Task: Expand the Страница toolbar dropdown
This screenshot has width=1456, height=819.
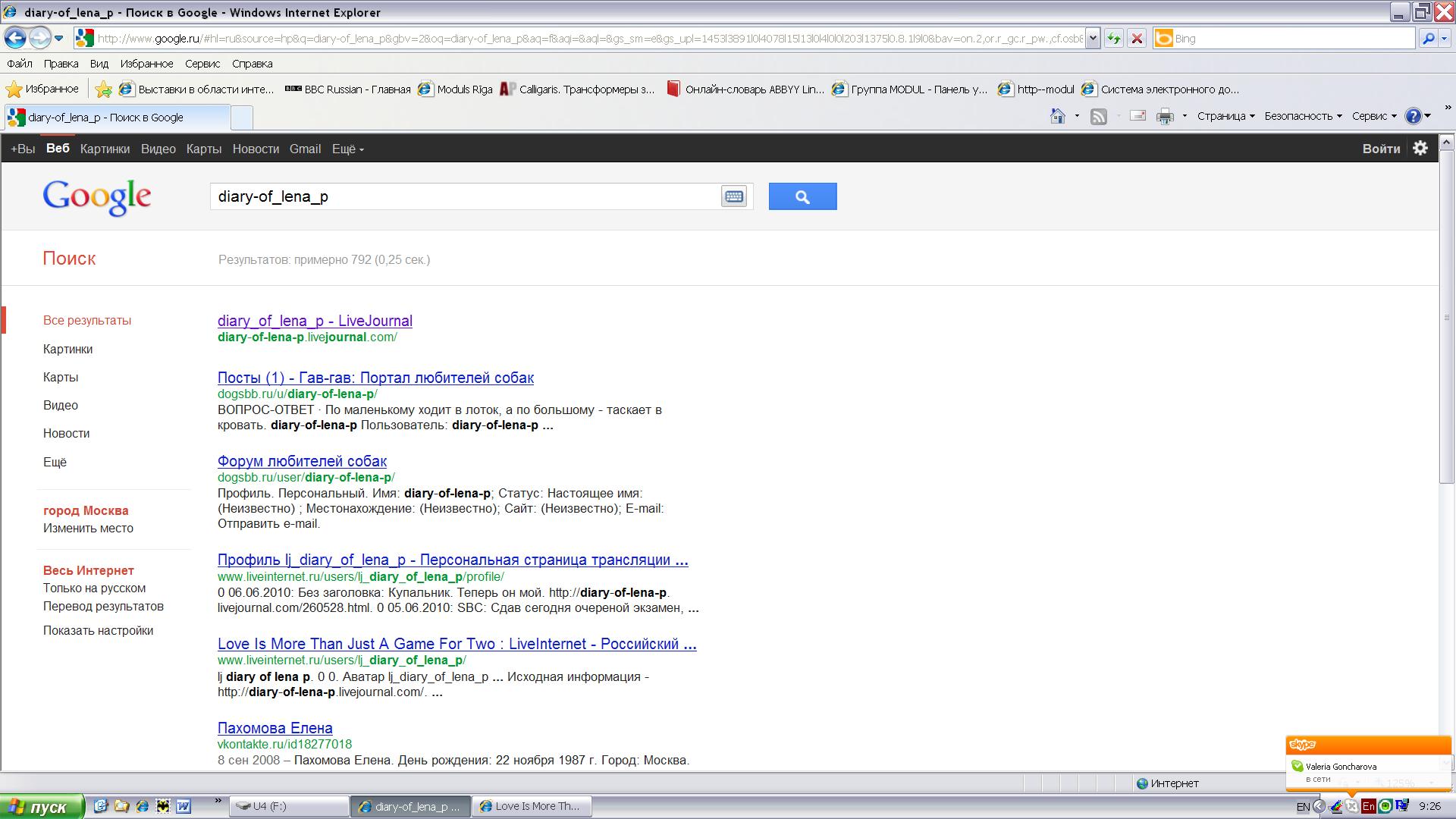Action: click(1225, 116)
